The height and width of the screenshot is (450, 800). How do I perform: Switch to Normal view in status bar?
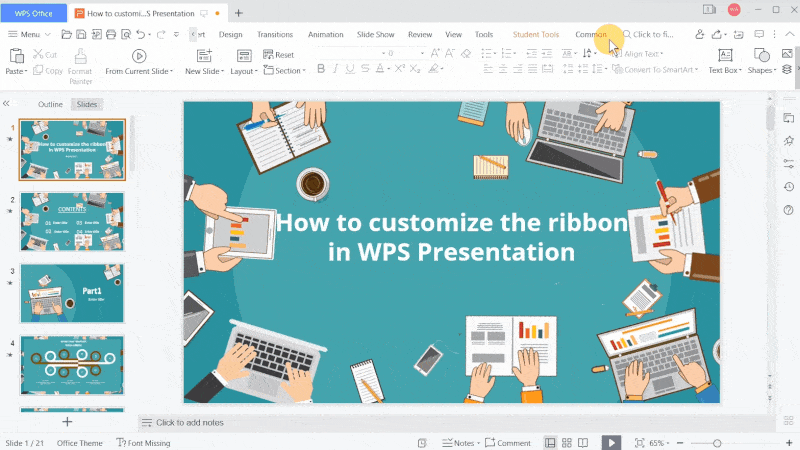pyautogui.click(x=549, y=443)
